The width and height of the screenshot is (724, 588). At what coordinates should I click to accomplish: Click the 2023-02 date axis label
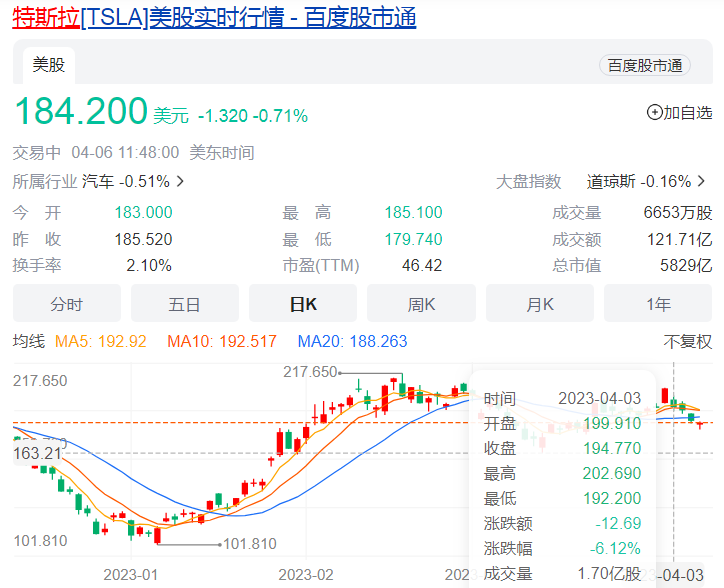[306, 575]
